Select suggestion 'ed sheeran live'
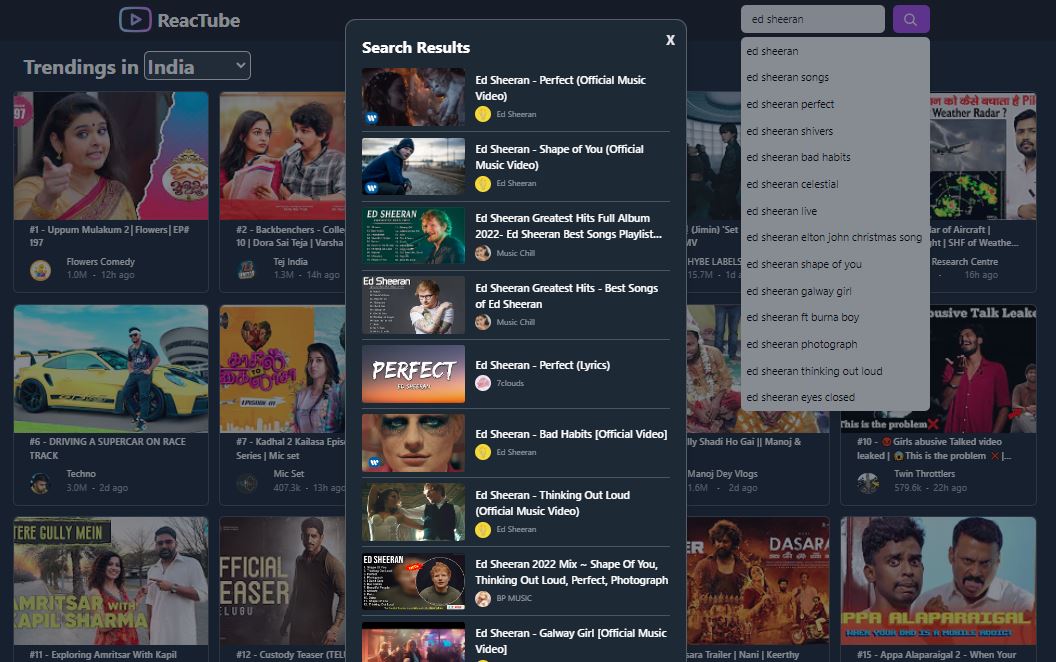 point(835,211)
